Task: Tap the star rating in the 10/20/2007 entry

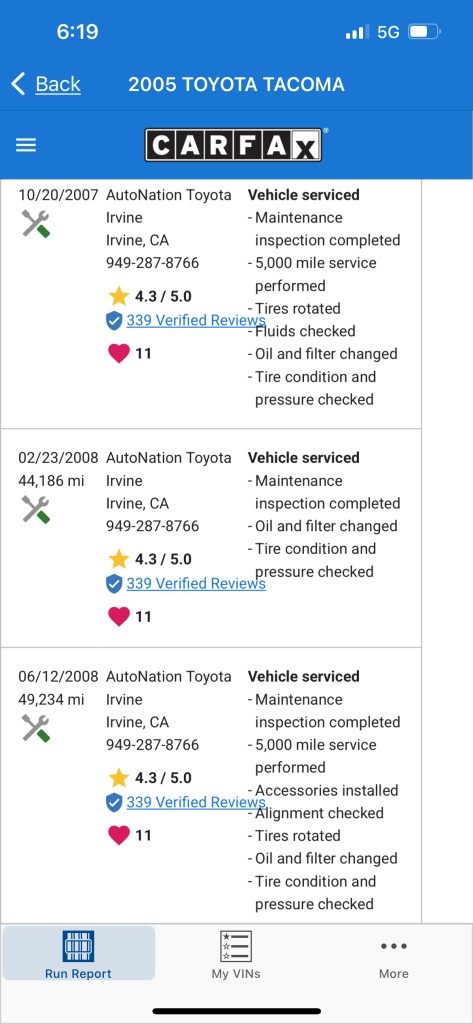Action: click(x=150, y=296)
